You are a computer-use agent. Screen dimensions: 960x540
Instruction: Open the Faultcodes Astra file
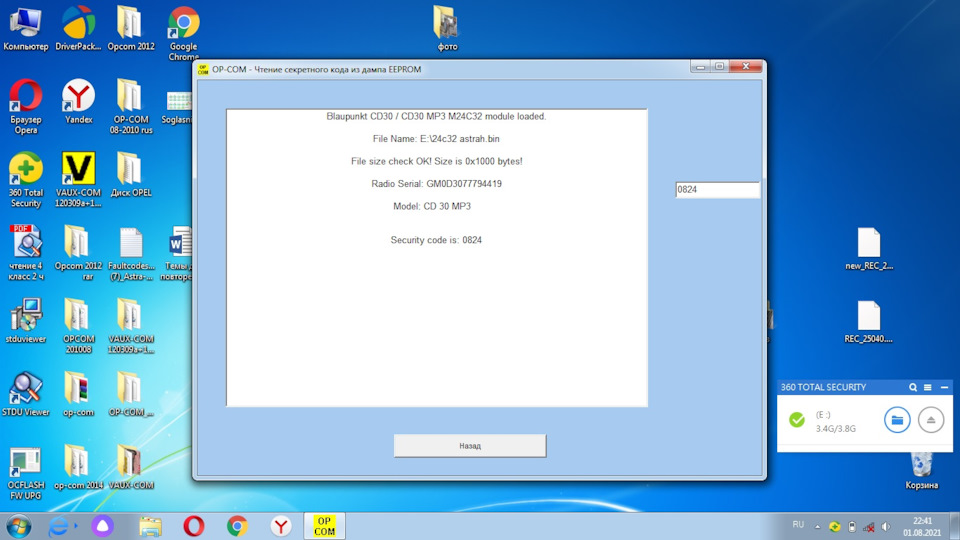tap(130, 253)
